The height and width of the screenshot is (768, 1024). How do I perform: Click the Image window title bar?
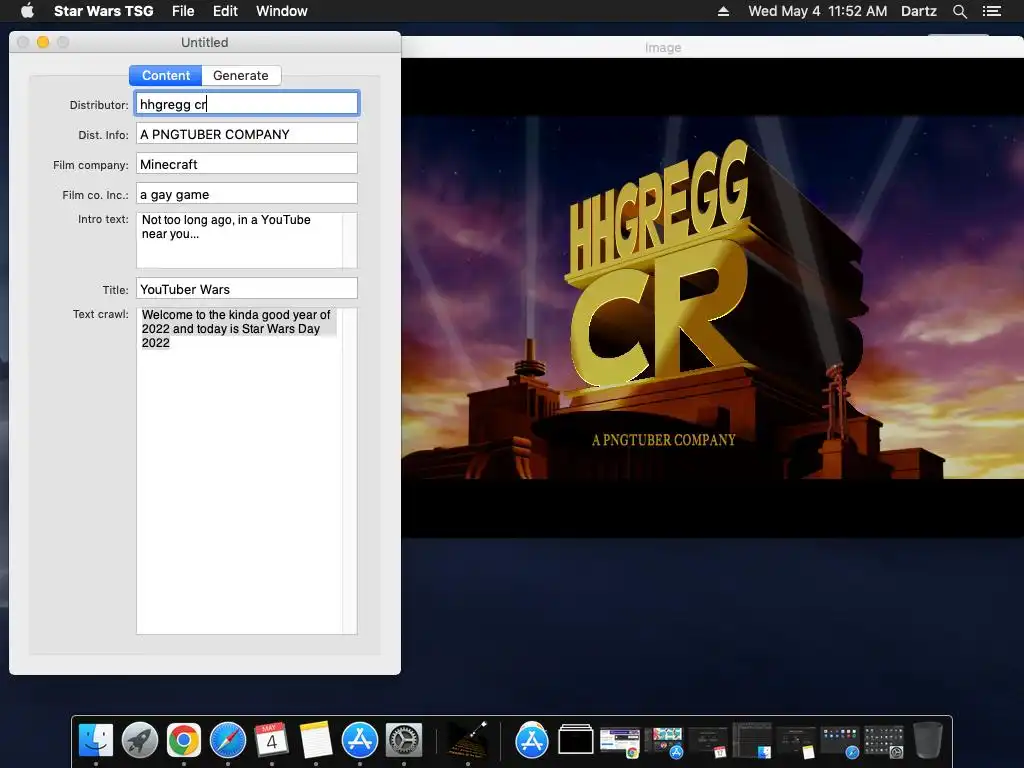(712, 47)
